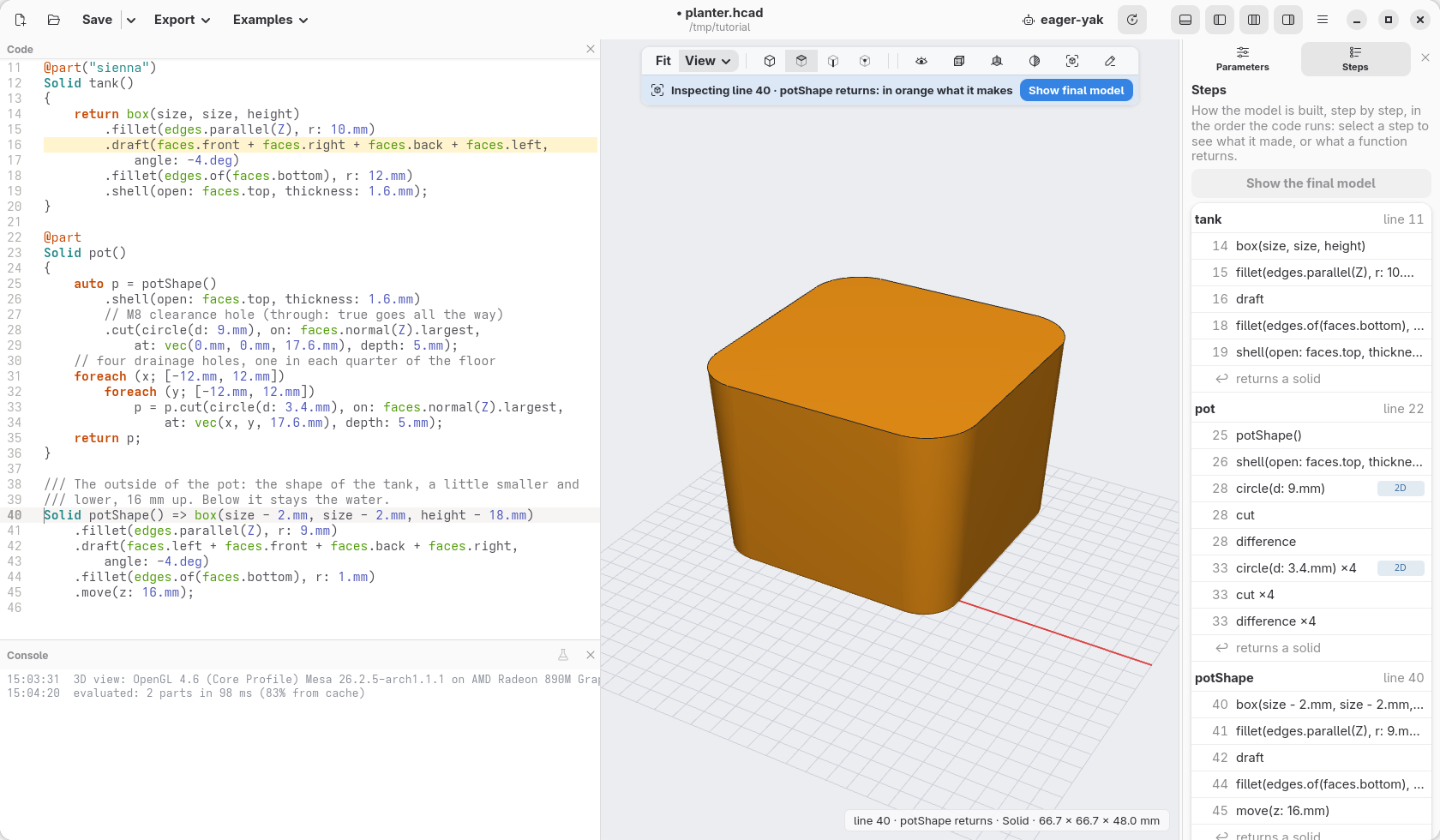Open the Save dropdown arrow
This screenshot has height=840, width=1440.
[x=131, y=20]
